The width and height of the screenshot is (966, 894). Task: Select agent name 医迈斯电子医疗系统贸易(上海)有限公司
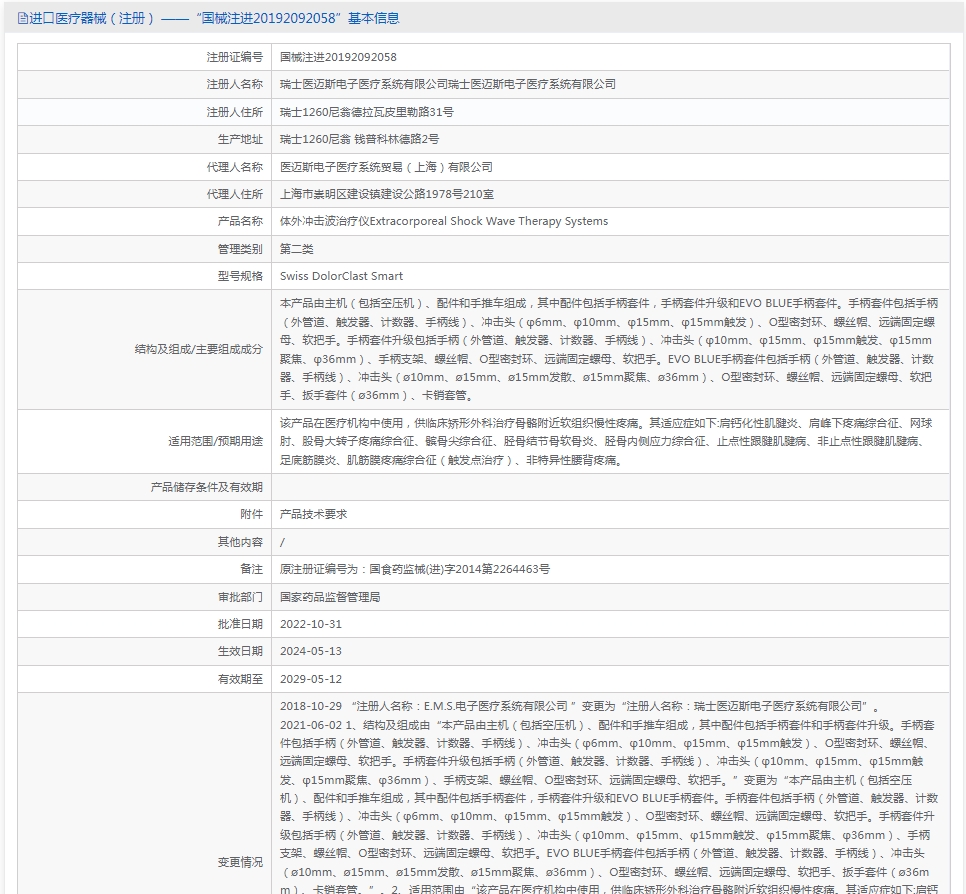click(x=386, y=167)
